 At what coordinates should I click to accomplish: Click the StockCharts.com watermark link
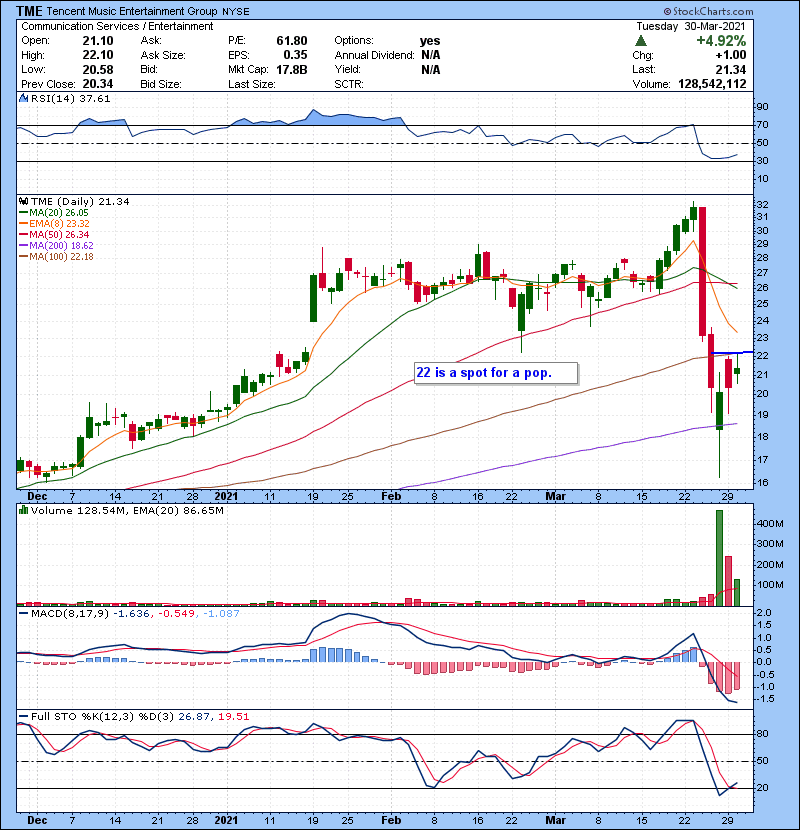pyautogui.click(x=708, y=11)
